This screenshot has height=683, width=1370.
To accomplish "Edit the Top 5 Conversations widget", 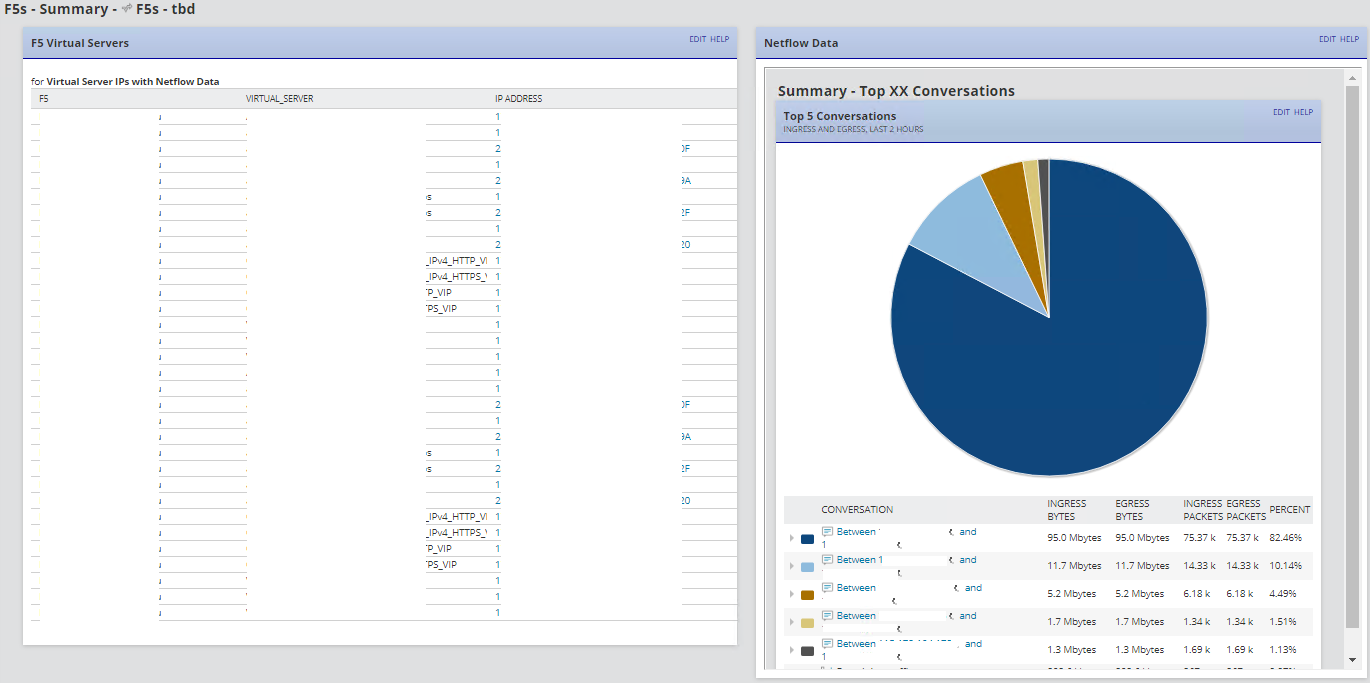I will (x=1281, y=112).
